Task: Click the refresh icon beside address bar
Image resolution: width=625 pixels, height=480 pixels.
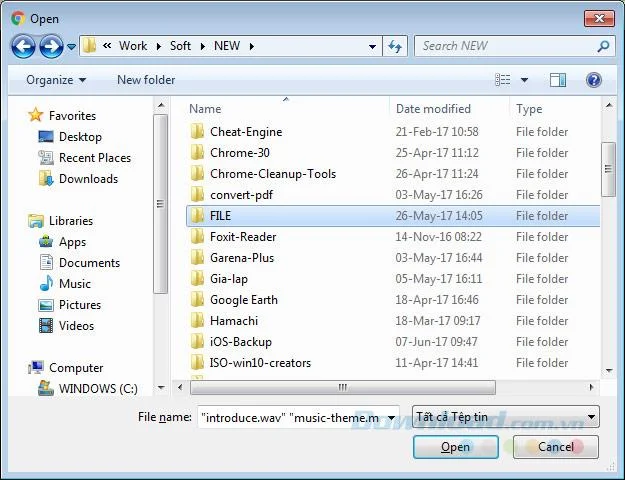Action: tap(395, 46)
